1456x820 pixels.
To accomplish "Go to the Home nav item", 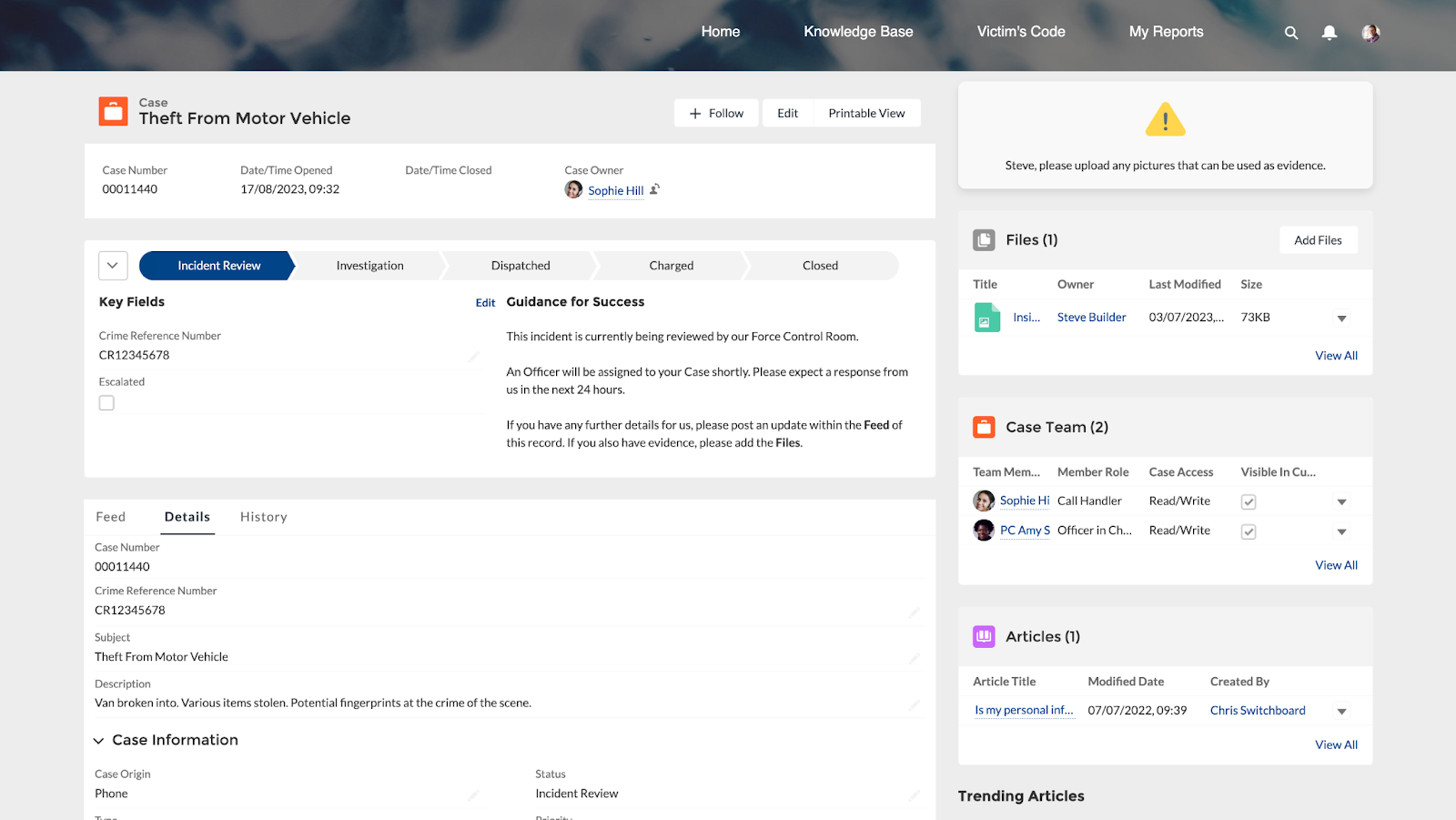I will pyautogui.click(x=721, y=32).
